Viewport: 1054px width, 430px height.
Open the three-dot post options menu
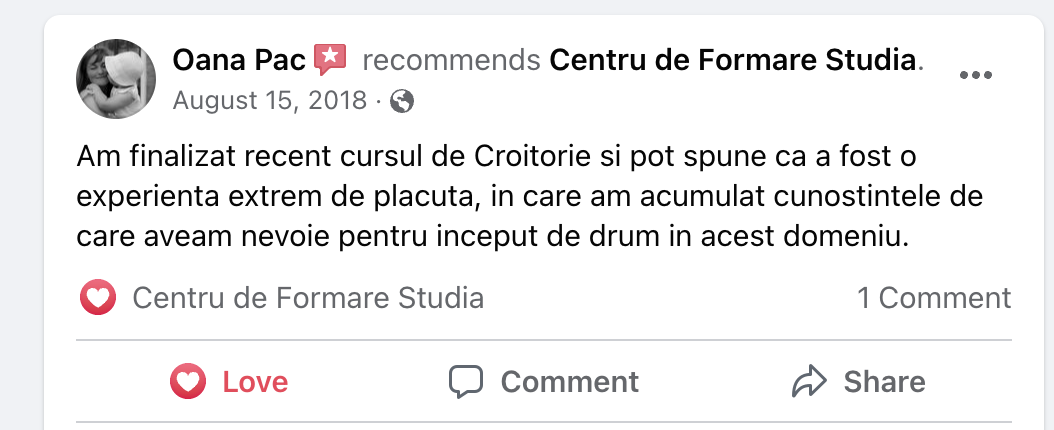tap(975, 76)
